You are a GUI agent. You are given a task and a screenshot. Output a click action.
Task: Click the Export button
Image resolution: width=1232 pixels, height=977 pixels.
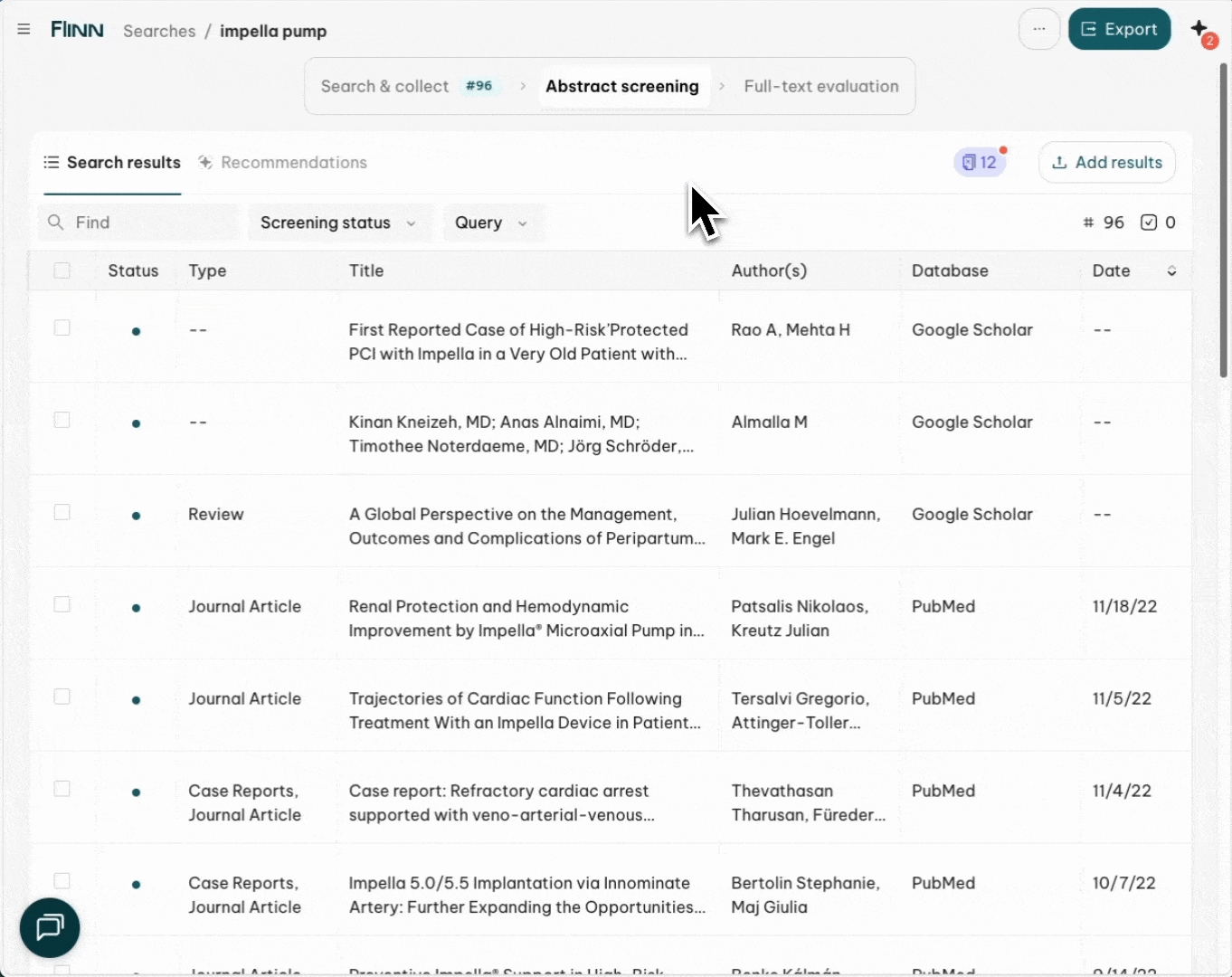coord(1119,29)
